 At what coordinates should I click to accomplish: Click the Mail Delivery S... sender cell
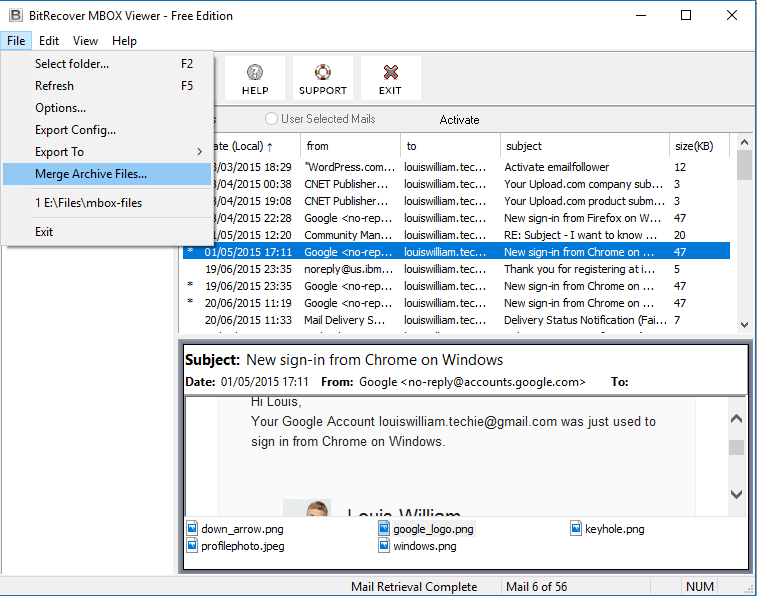pyautogui.click(x=345, y=320)
